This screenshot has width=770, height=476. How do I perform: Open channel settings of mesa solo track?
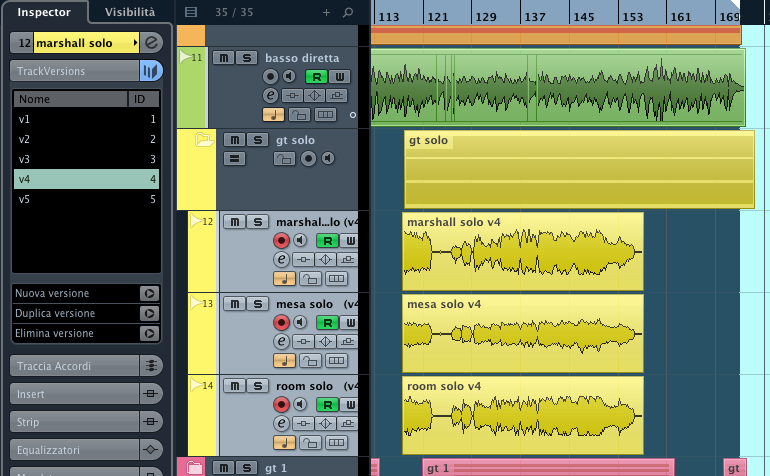[x=281, y=341]
